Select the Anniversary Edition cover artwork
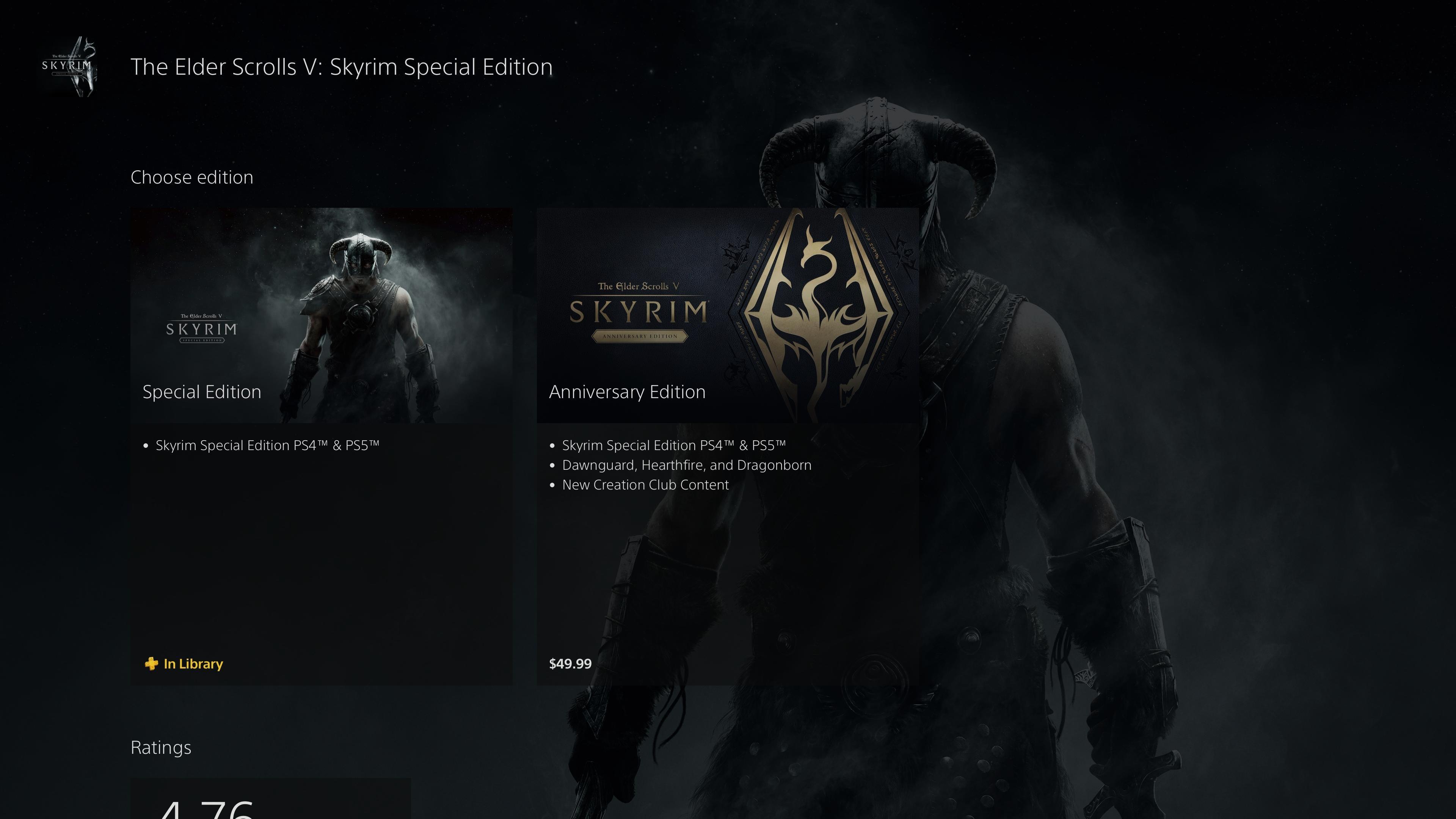The width and height of the screenshot is (1456, 819). pyautogui.click(x=728, y=315)
